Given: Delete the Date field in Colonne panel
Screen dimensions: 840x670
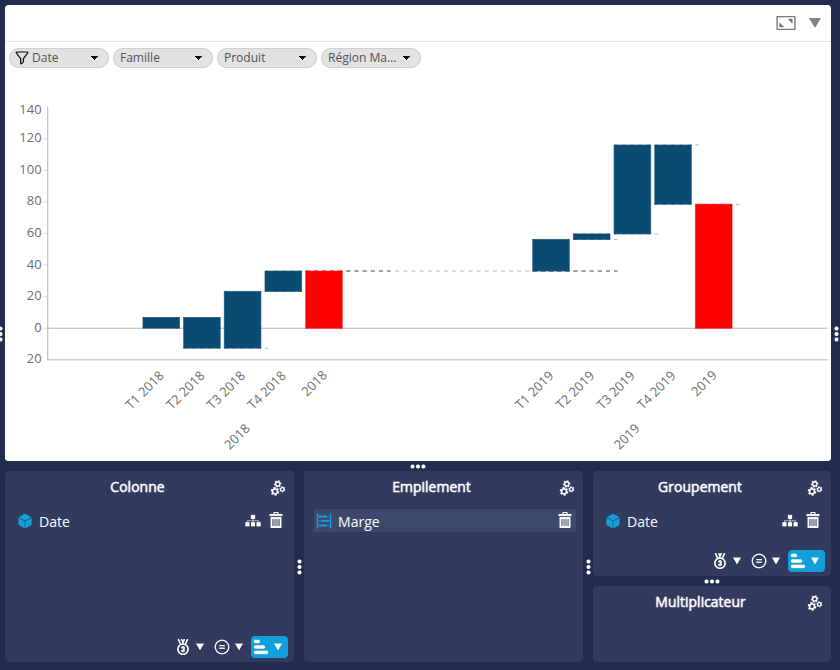Looking at the screenshot, I should tap(276, 521).
